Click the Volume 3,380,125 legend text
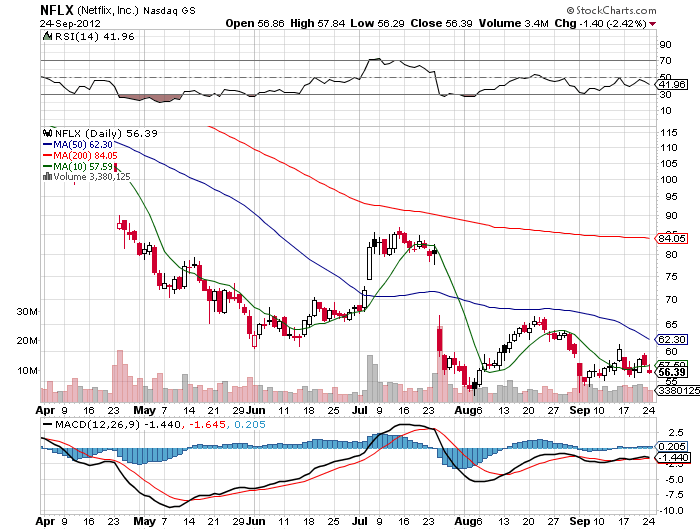Viewport: 700px width, 530px height. pyautogui.click(x=92, y=177)
